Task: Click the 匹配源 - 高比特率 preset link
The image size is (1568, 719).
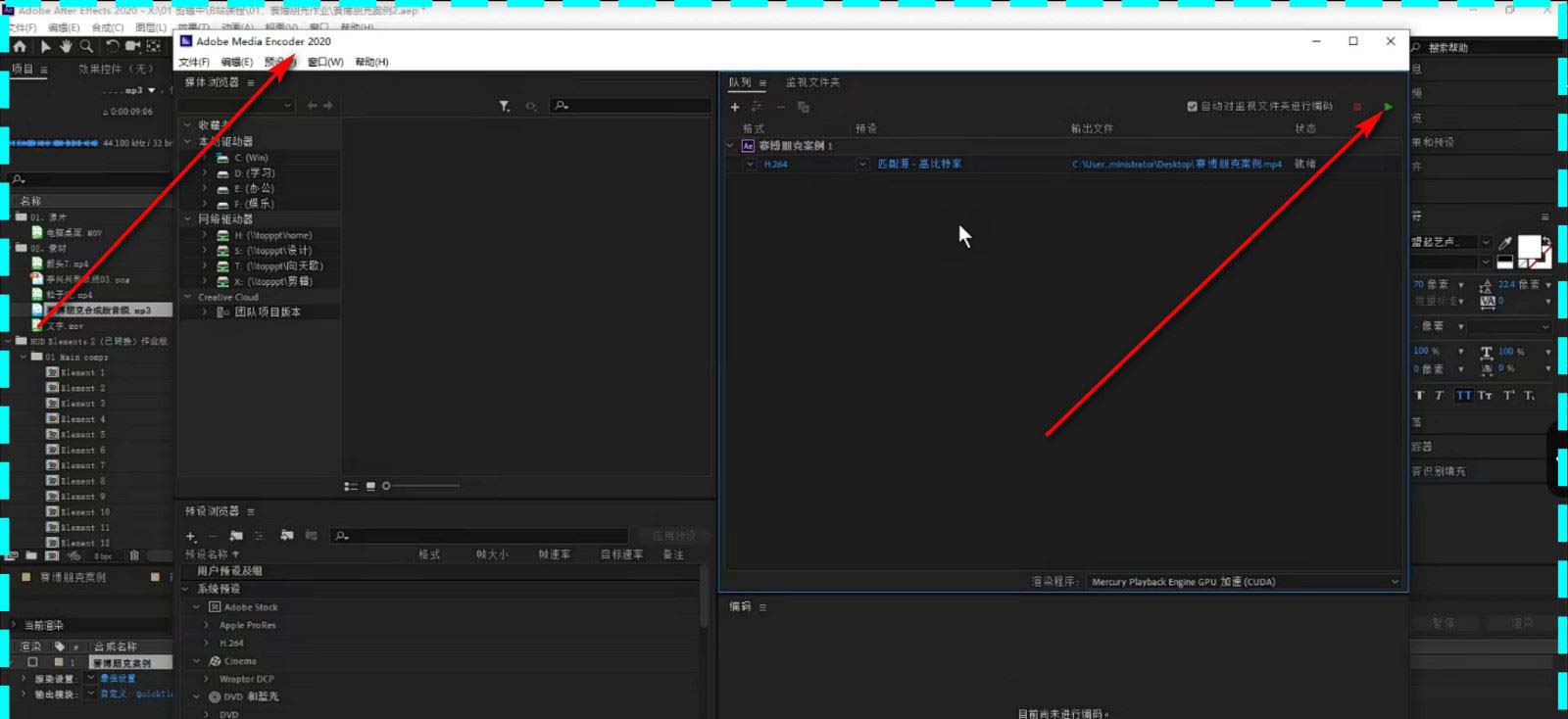Action: 919,165
